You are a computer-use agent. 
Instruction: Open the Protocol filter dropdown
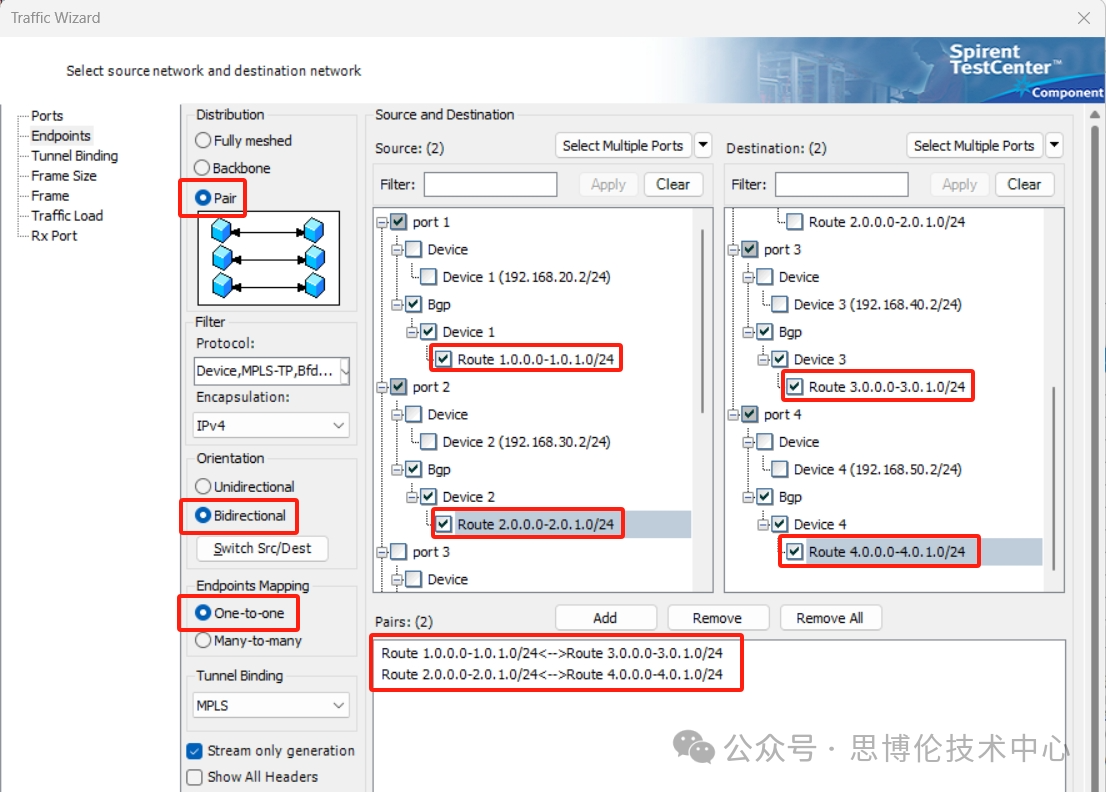(344, 371)
